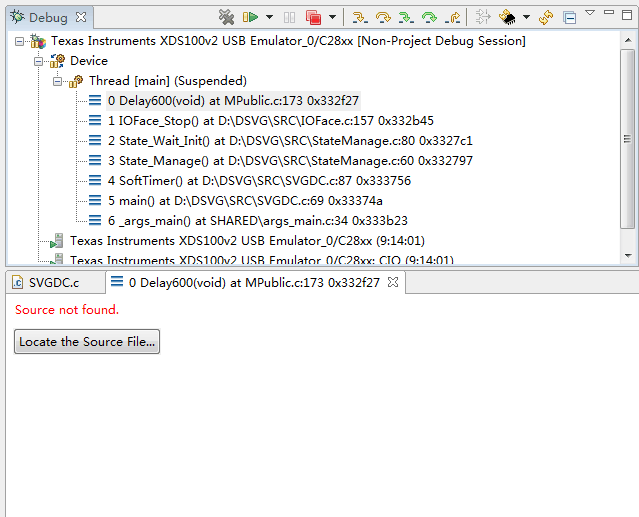Select the Device tree row

89,61
